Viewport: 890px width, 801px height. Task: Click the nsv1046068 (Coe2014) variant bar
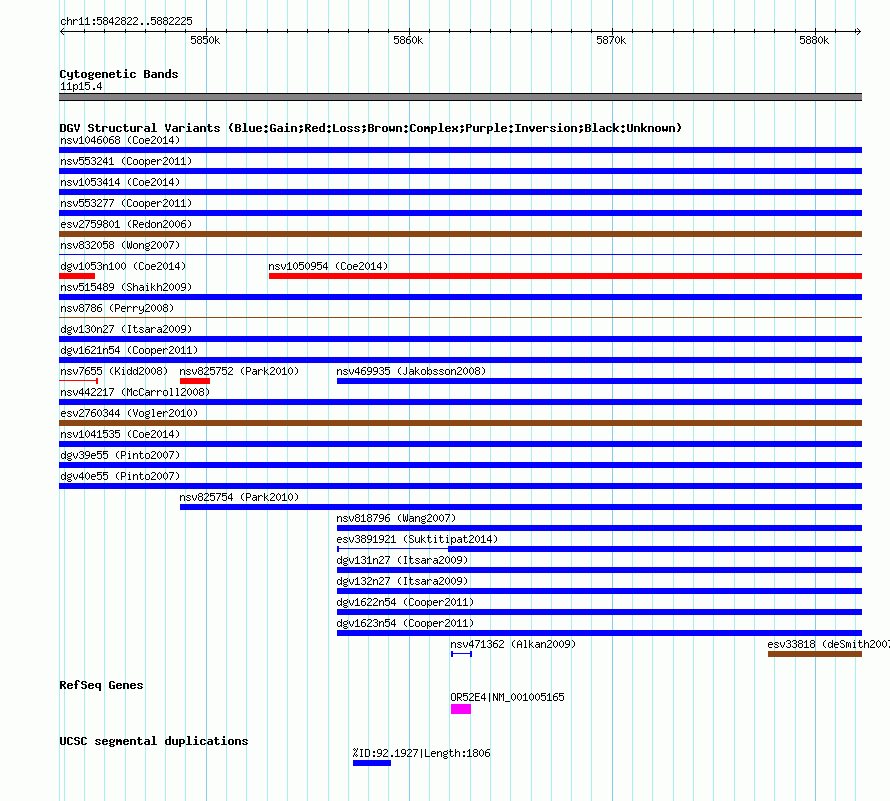pos(460,150)
